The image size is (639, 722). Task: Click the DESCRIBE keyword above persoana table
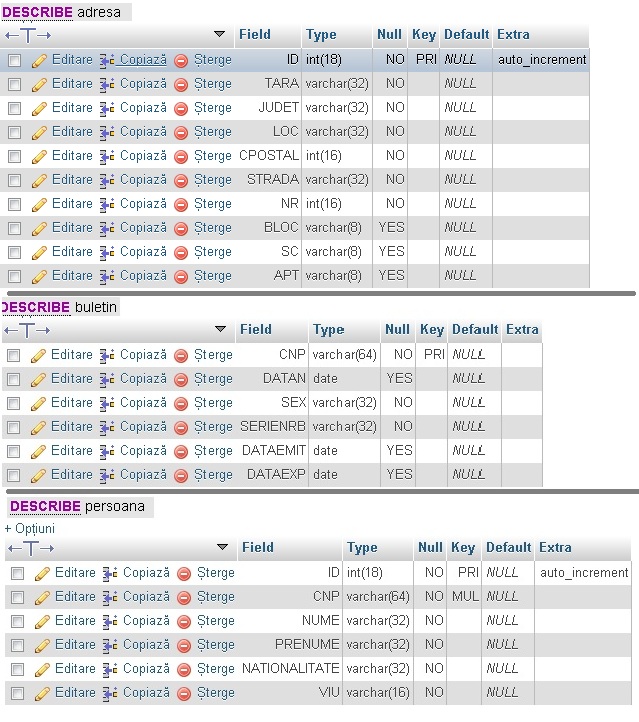[45, 507]
